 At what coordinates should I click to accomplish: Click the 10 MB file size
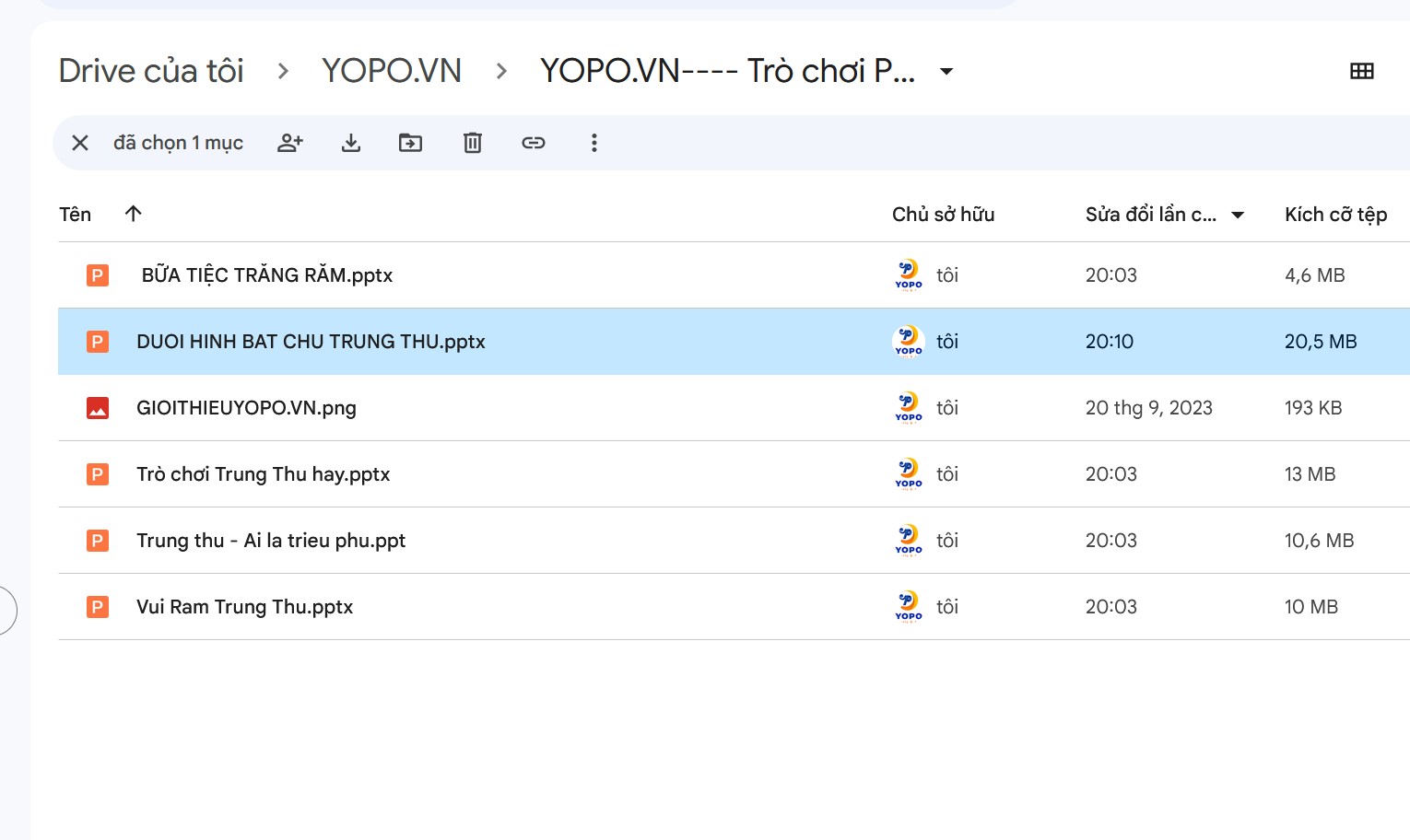[1311, 607]
